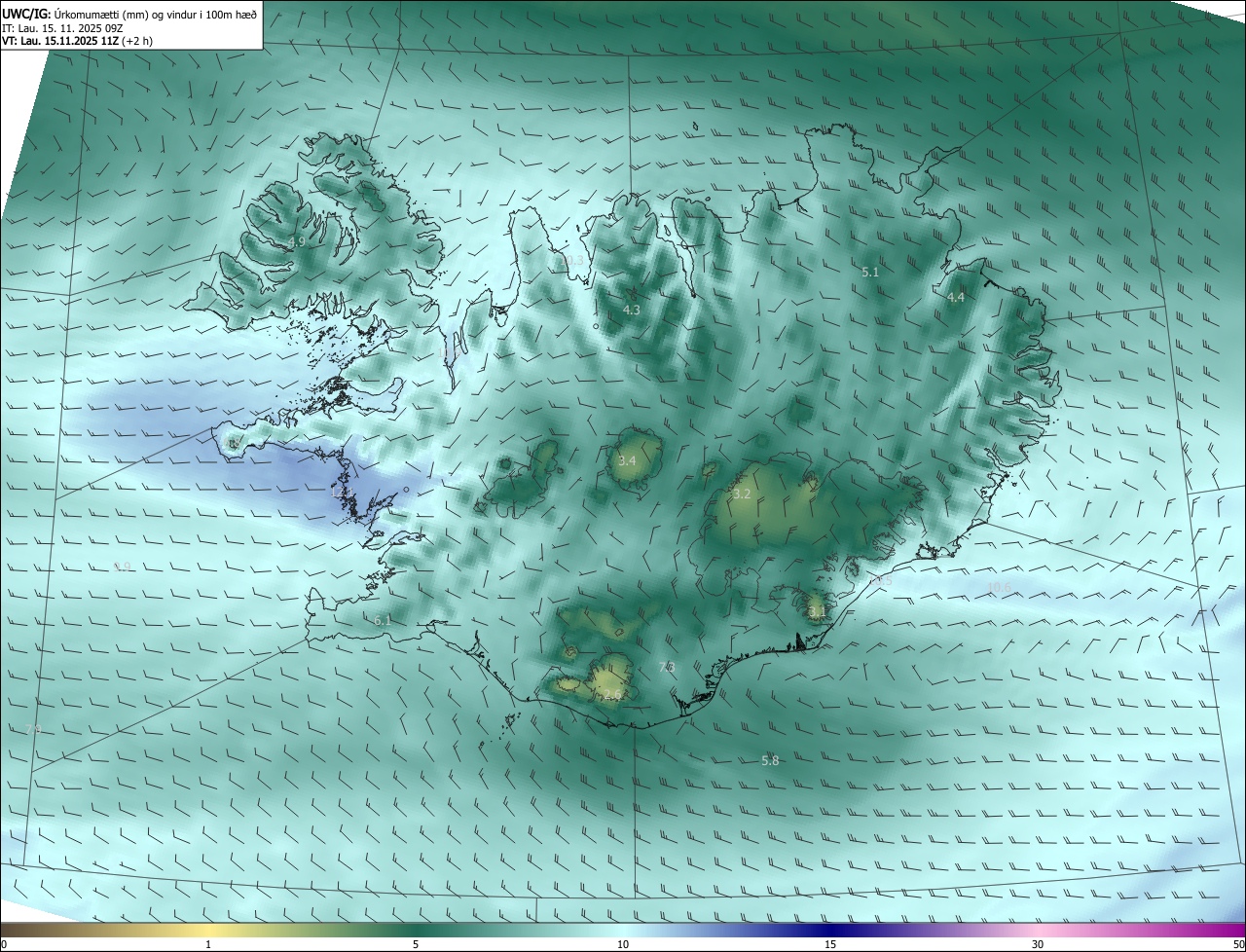The width and height of the screenshot is (1246, 952).
Task: Click the colorbar tick label 0
Action: pyautogui.click(x=3, y=944)
